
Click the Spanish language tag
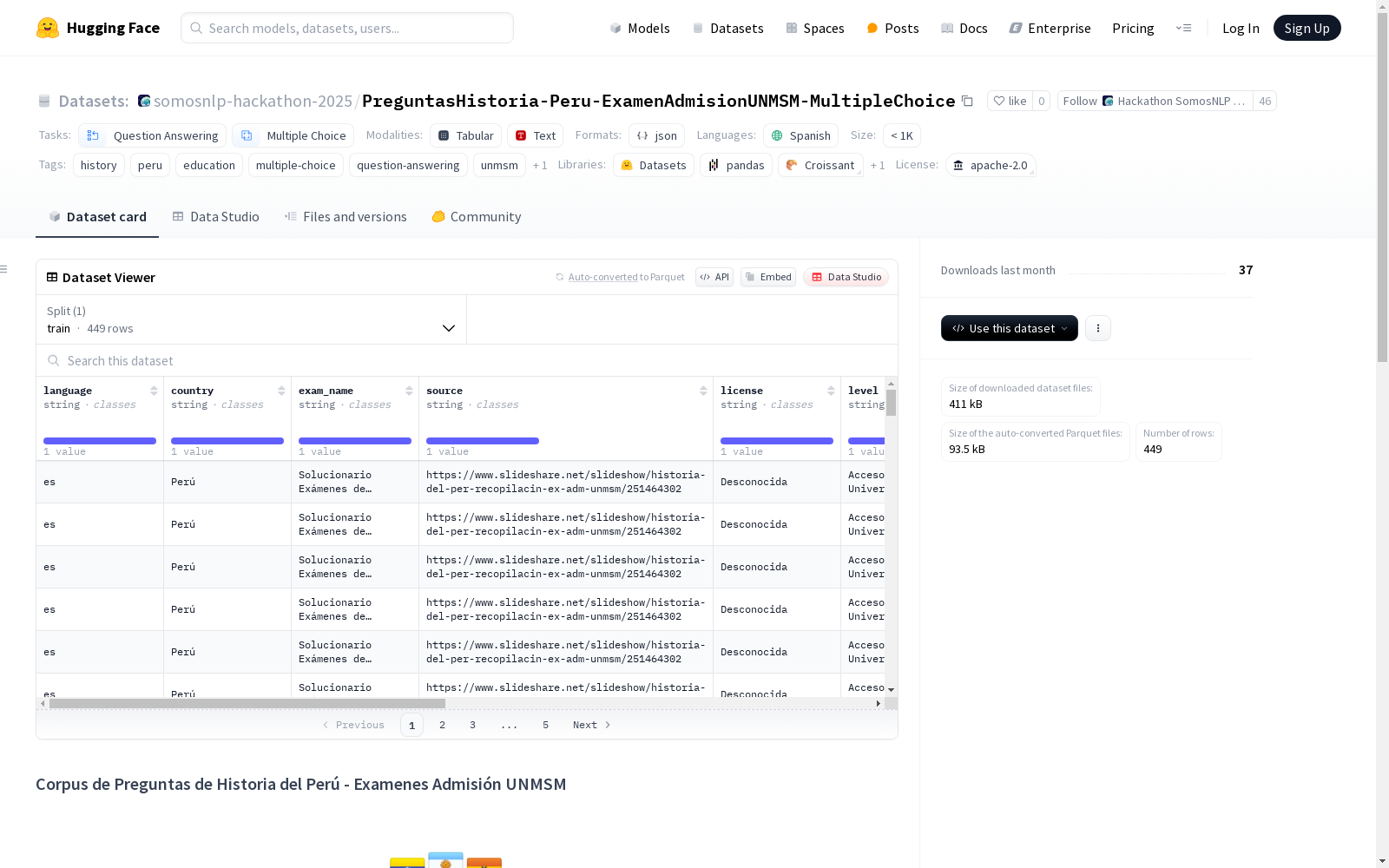(x=800, y=135)
